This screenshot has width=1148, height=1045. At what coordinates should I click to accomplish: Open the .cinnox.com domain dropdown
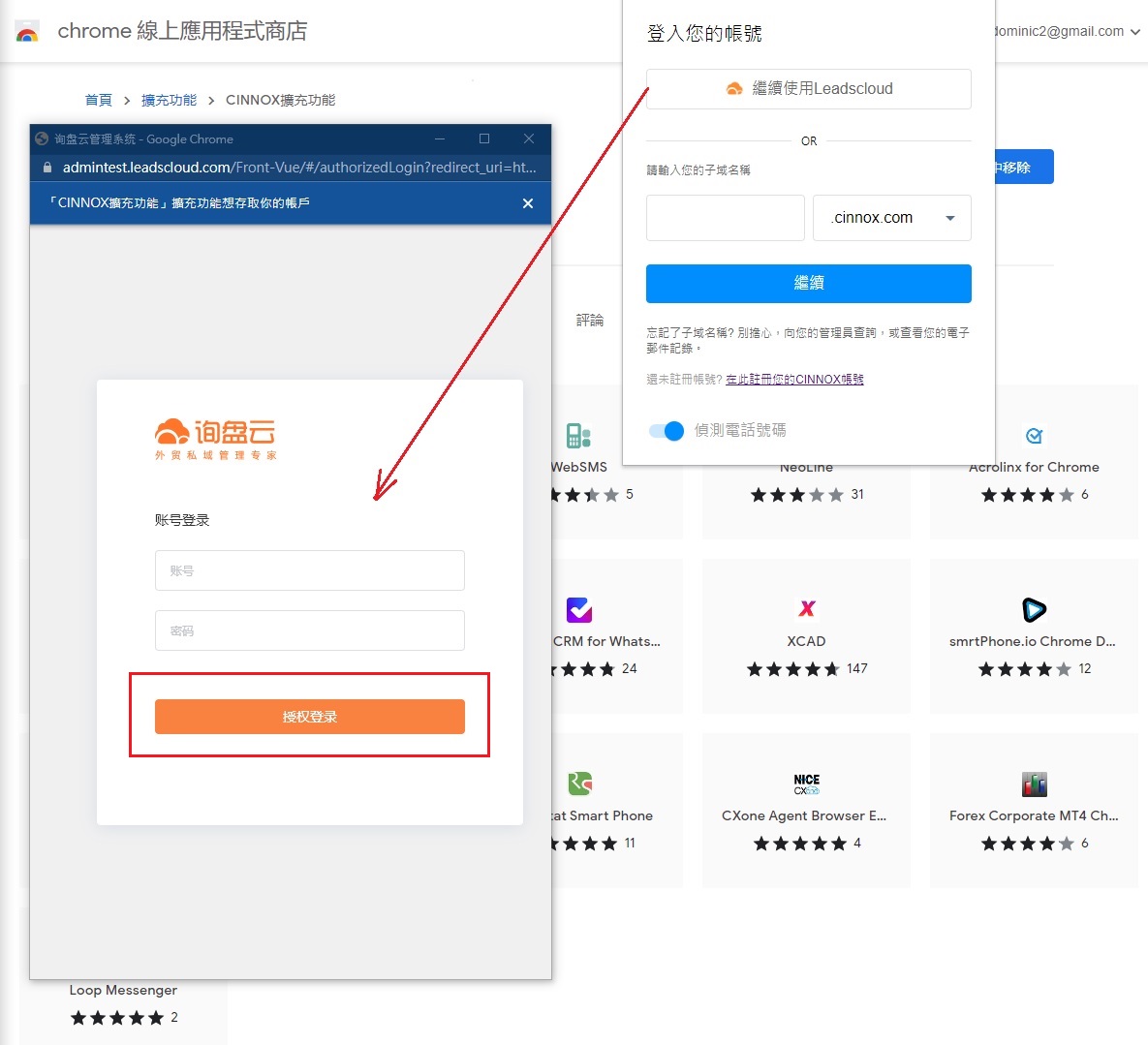coord(891,217)
